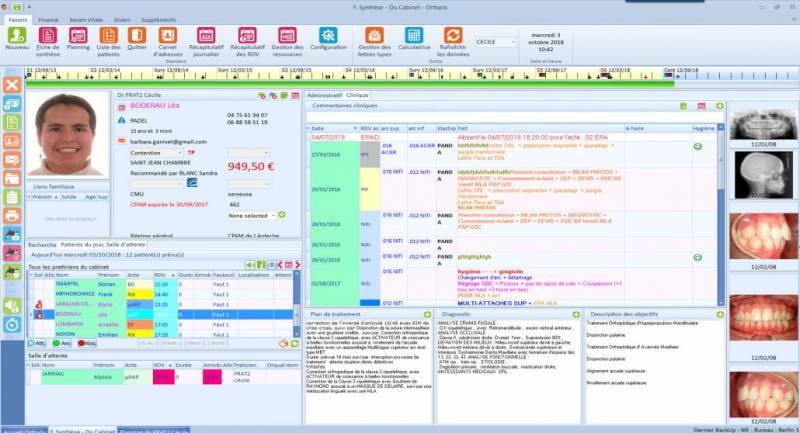Click Rafraîchir les données

click(453, 41)
